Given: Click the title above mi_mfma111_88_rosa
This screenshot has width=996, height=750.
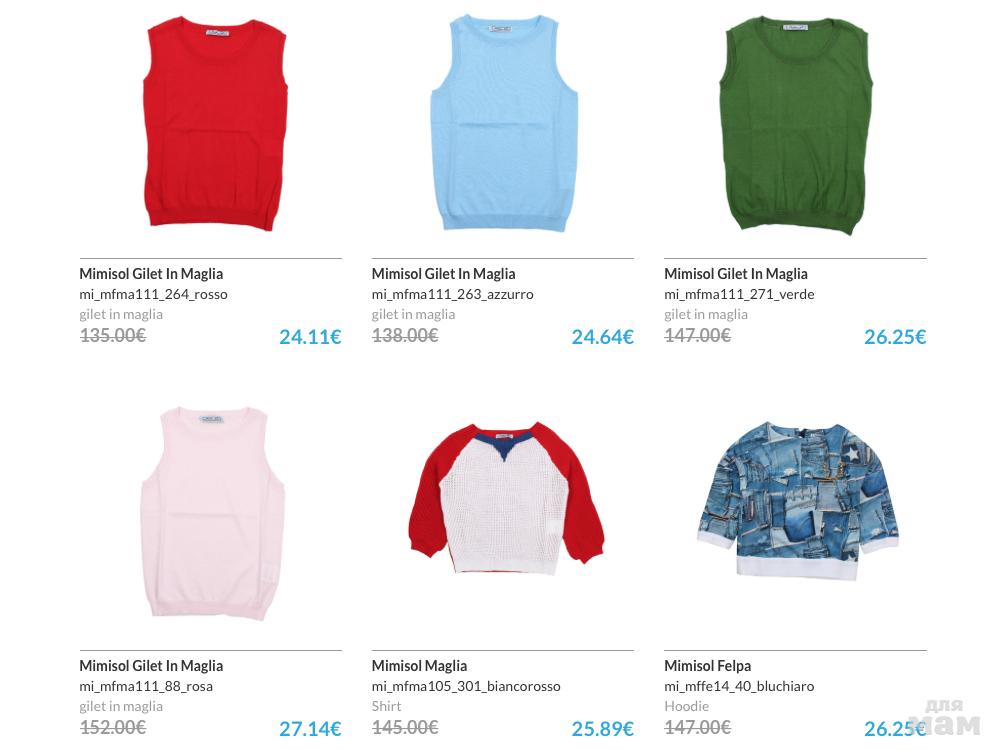Looking at the screenshot, I should pos(151,666).
